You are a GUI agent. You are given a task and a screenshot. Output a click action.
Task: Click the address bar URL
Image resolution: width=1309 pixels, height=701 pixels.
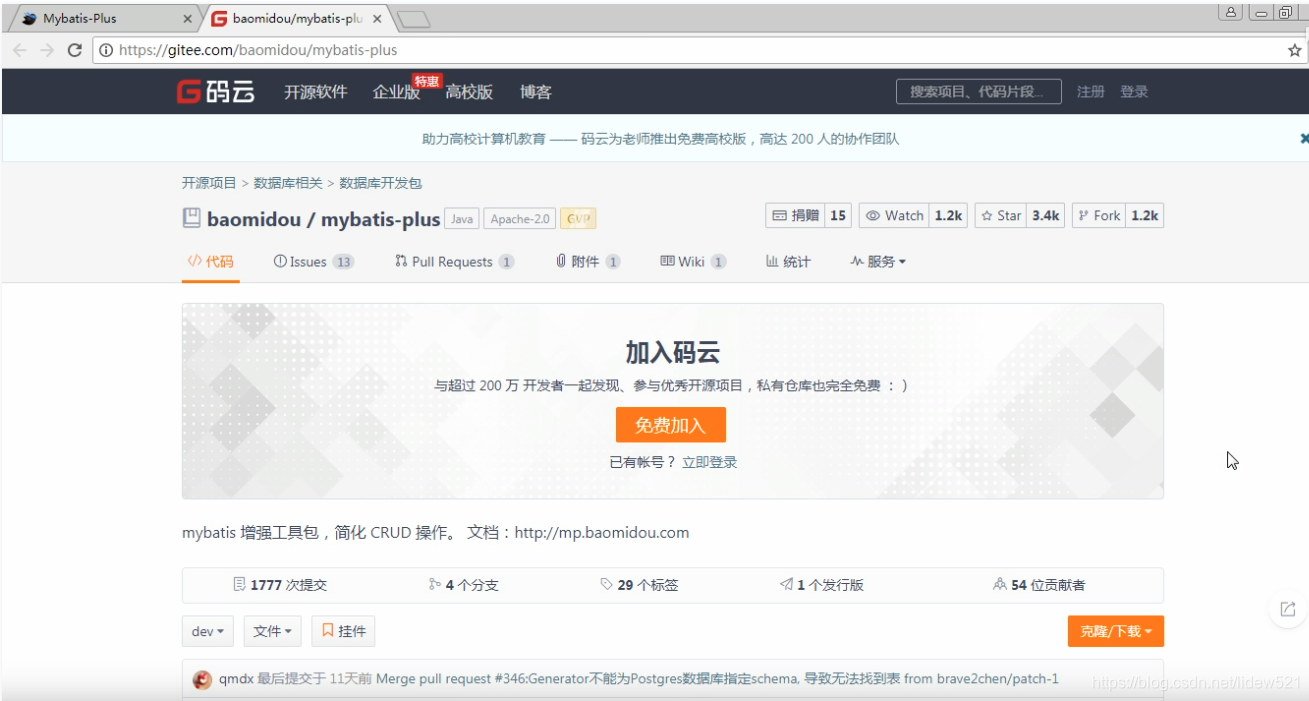pyautogui.click(x=258, y=50)
